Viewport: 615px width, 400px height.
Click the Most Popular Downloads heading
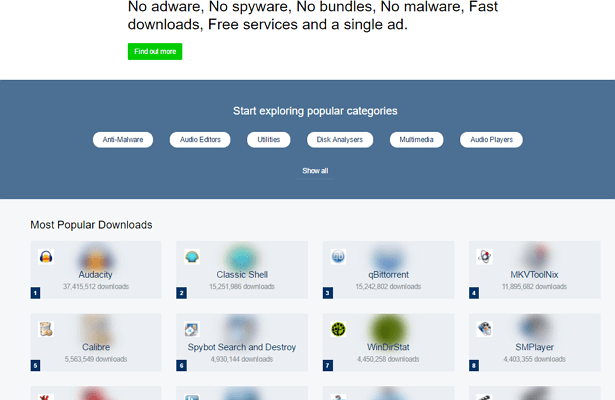click(x=91, y=225)
